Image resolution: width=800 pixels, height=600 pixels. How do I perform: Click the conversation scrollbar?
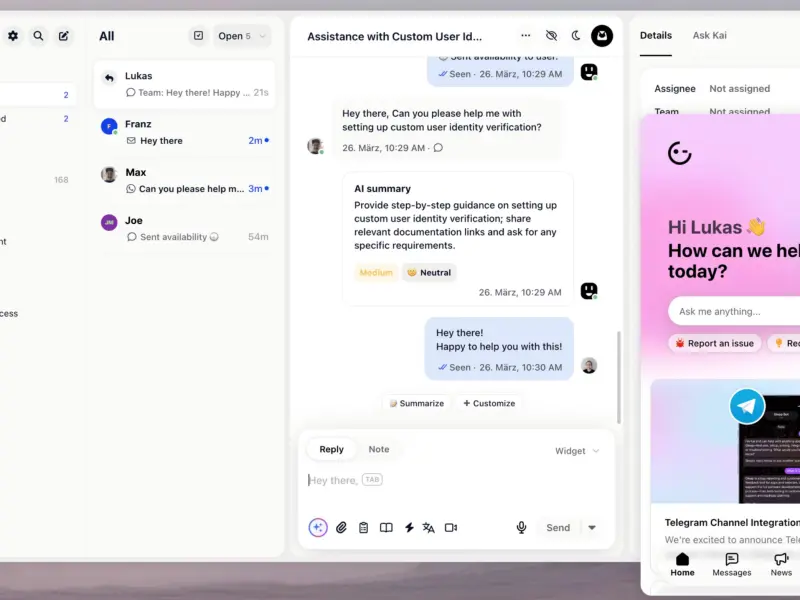point(619,378)
